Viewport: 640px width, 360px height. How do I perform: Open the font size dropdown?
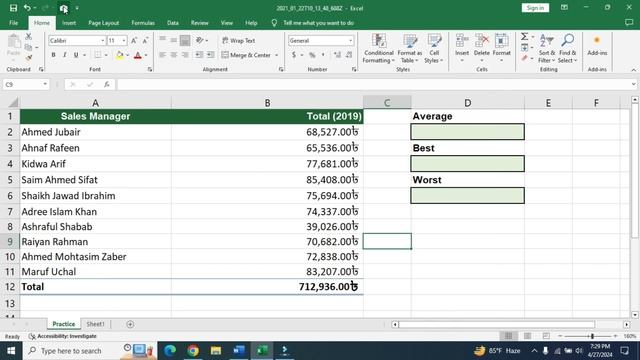point(124,40)
